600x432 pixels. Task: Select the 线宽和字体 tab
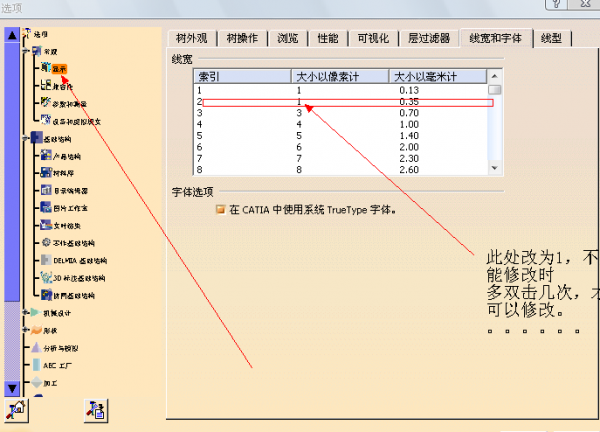(x=496, y=38)
